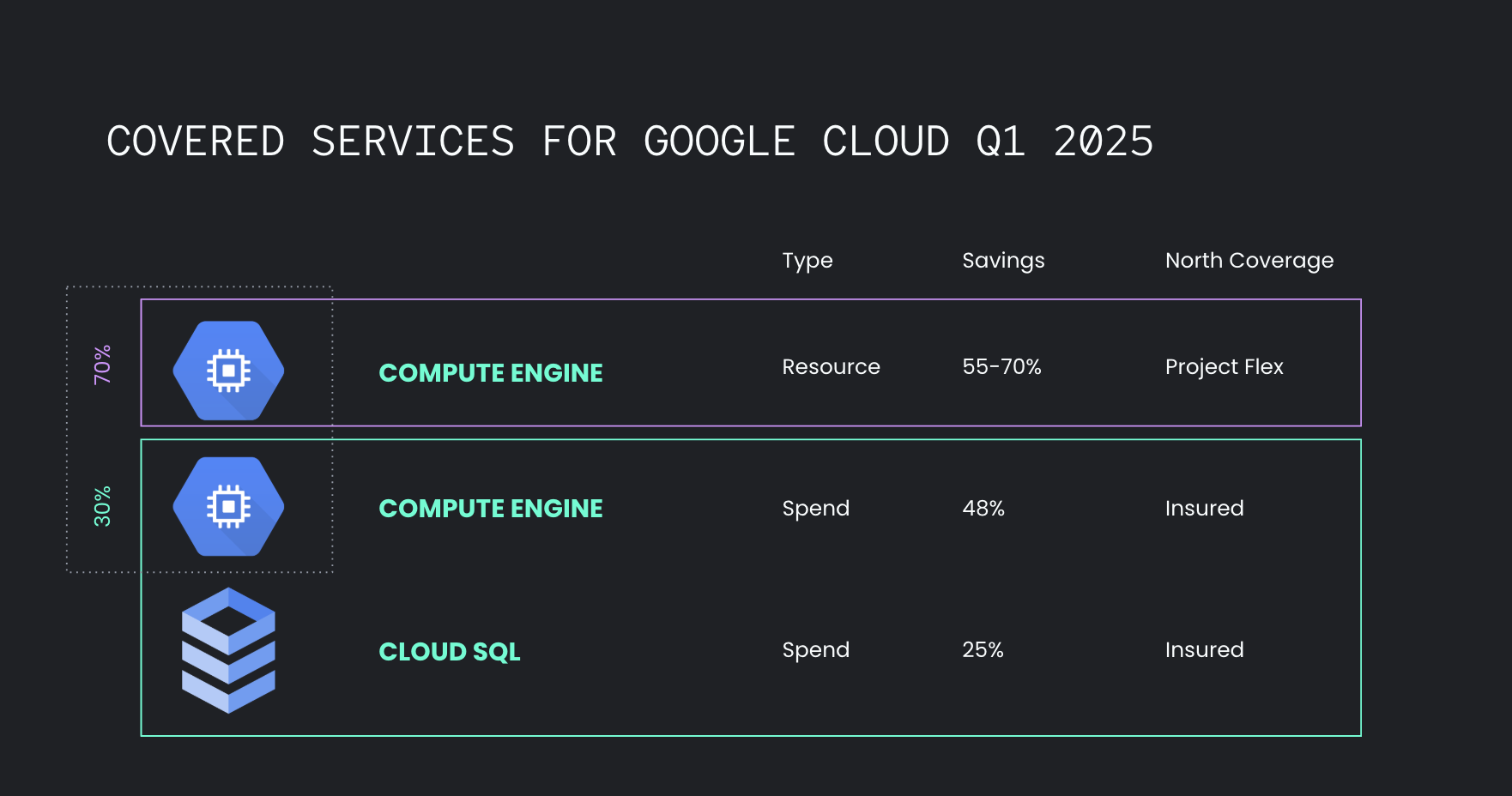Viewport: 1512px width, 796px height.
Task: Open the Cloud SQL service title
Action: point(450,652)
